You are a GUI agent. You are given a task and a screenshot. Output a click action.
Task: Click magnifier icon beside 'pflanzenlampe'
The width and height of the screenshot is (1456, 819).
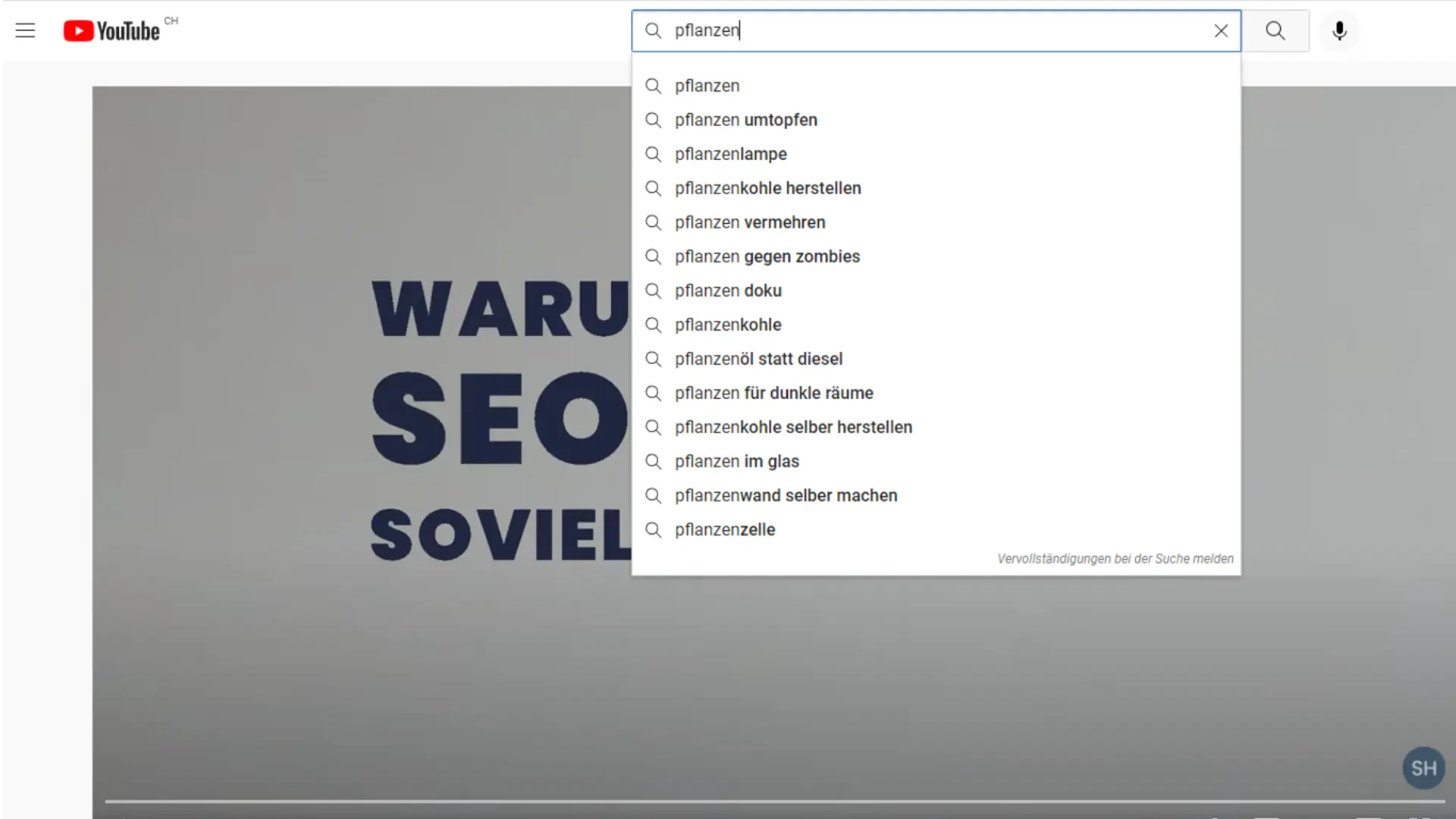[x=653, y=154]
